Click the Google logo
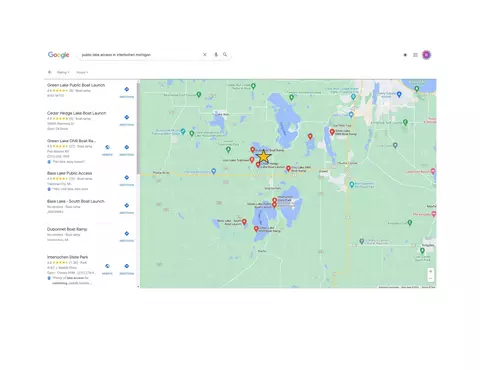The width and height of the screenshot is (480, 370). pos(59,55)
